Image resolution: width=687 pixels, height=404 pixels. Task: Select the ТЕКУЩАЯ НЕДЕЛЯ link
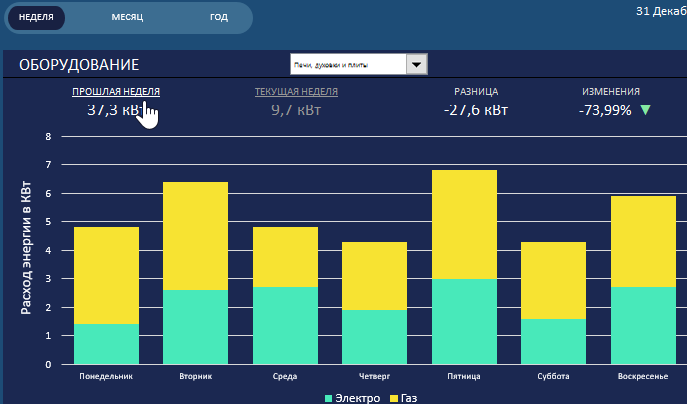pyautogui.click(x=296, y=91)
